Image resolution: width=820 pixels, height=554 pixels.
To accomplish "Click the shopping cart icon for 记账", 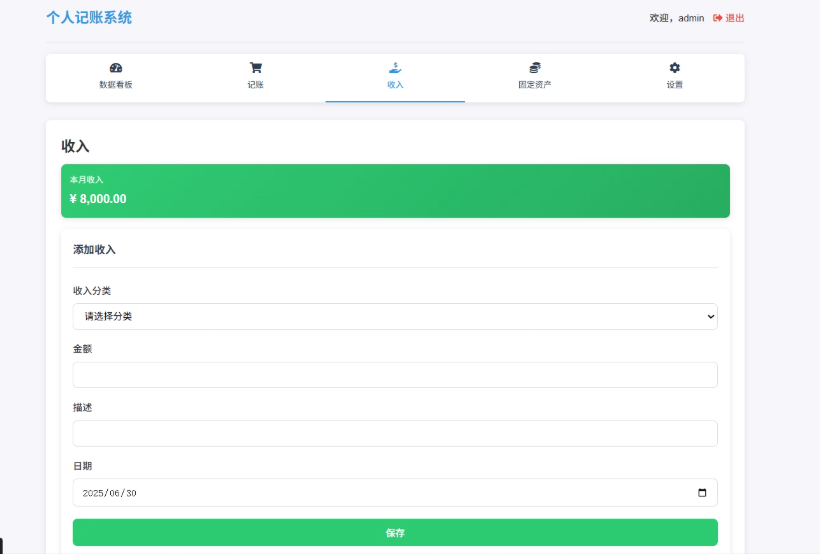I will tap(255, 67).
